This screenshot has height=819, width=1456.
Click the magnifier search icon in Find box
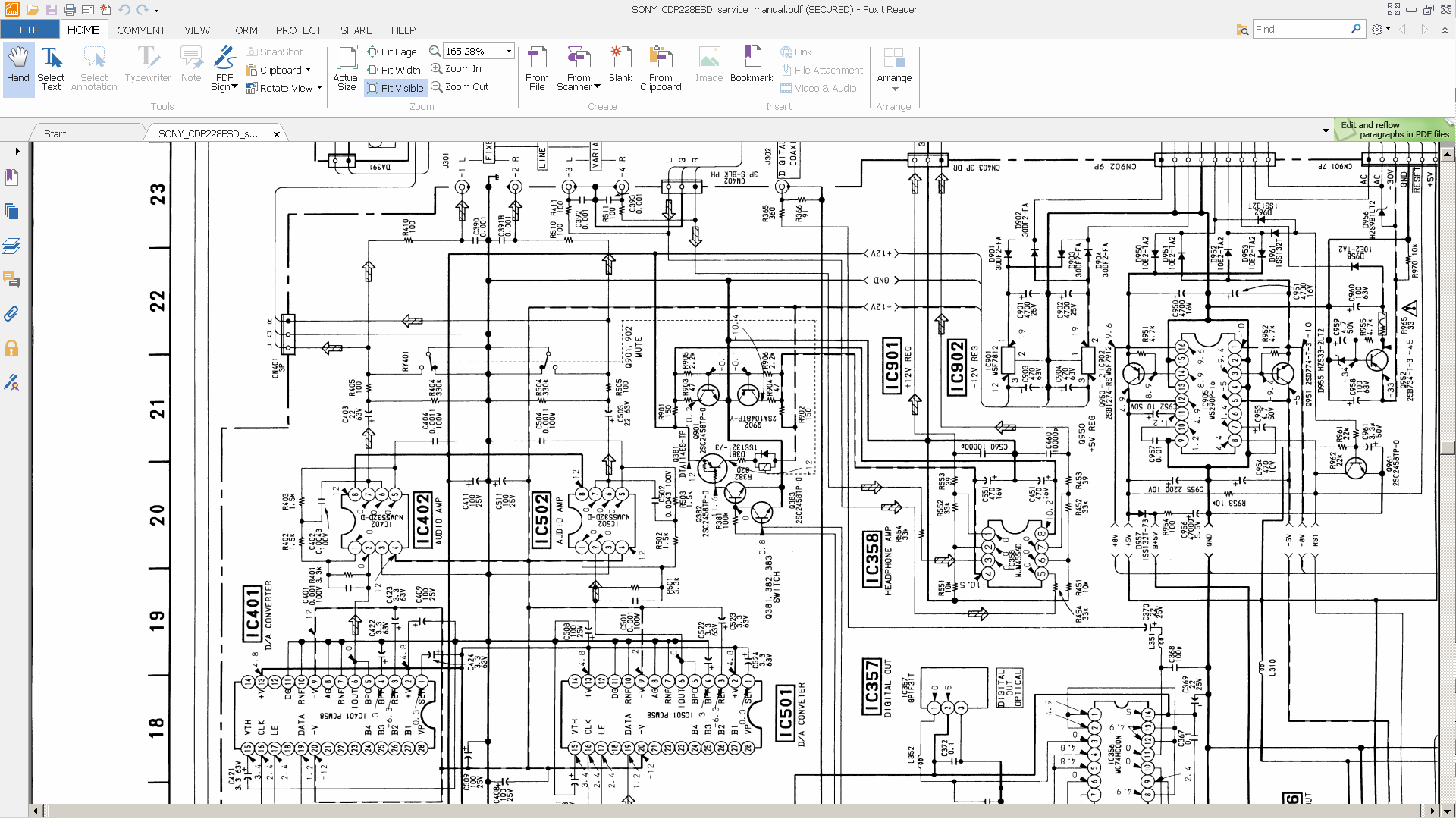coord(1356,29)
